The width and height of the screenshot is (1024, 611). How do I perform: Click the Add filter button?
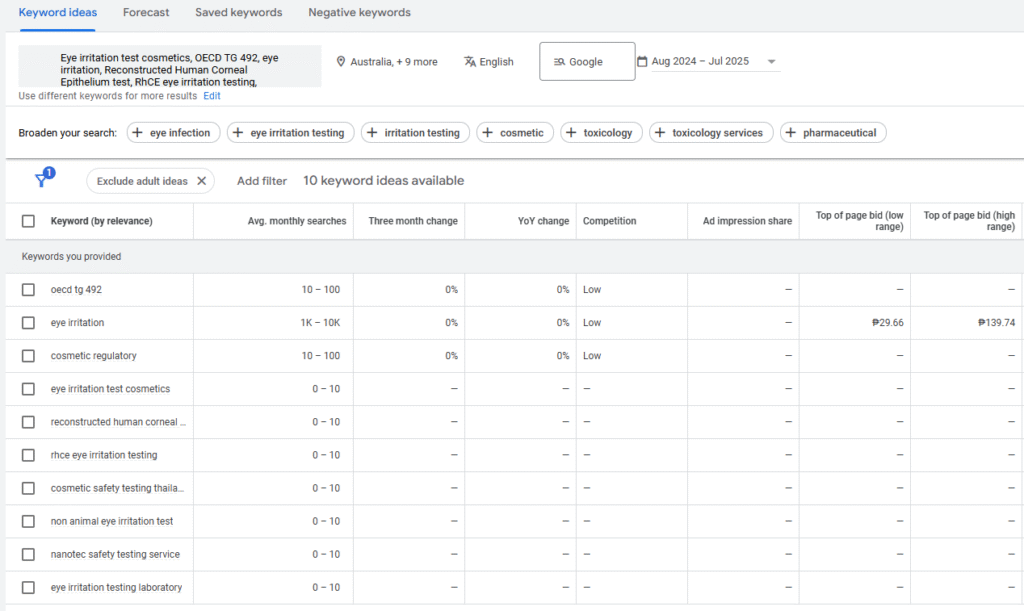[262, 181]
